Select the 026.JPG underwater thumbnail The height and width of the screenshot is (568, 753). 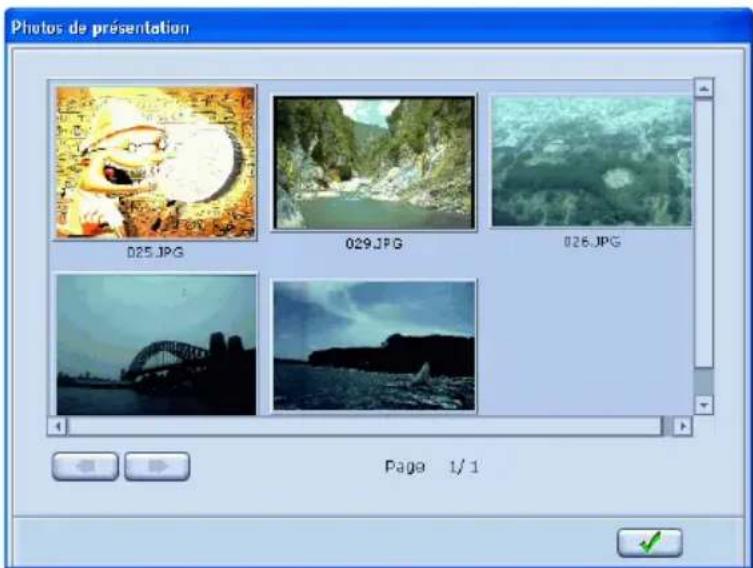tap(592, 161)
